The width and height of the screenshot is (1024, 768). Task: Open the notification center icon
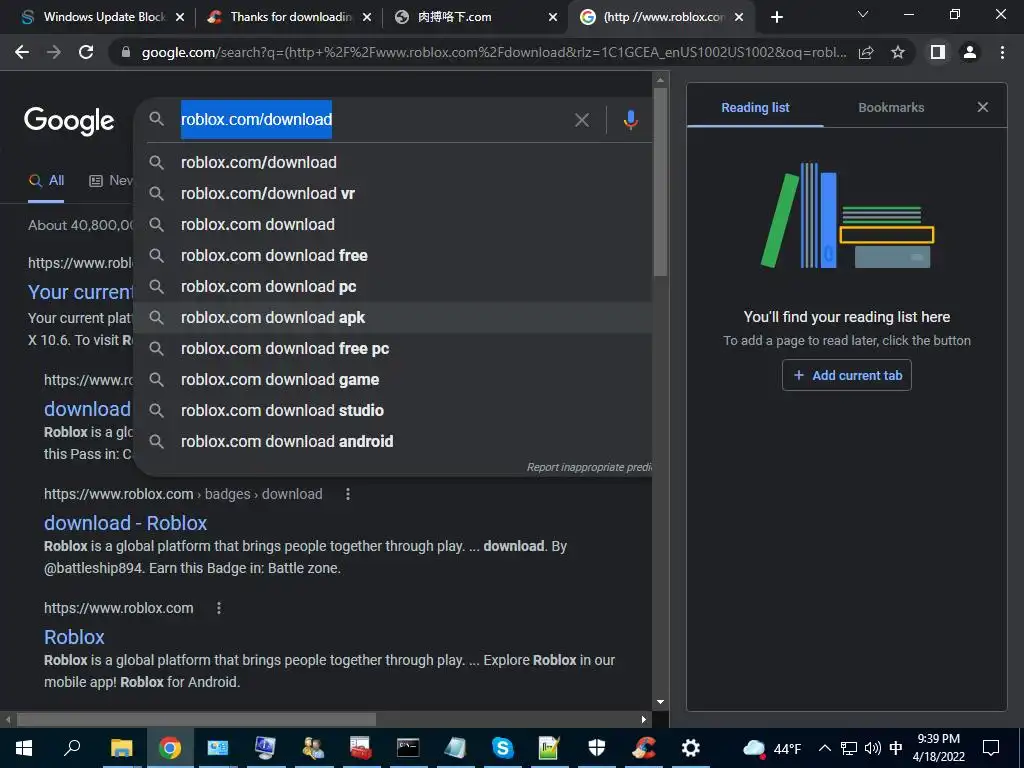[x=991, y=748]
